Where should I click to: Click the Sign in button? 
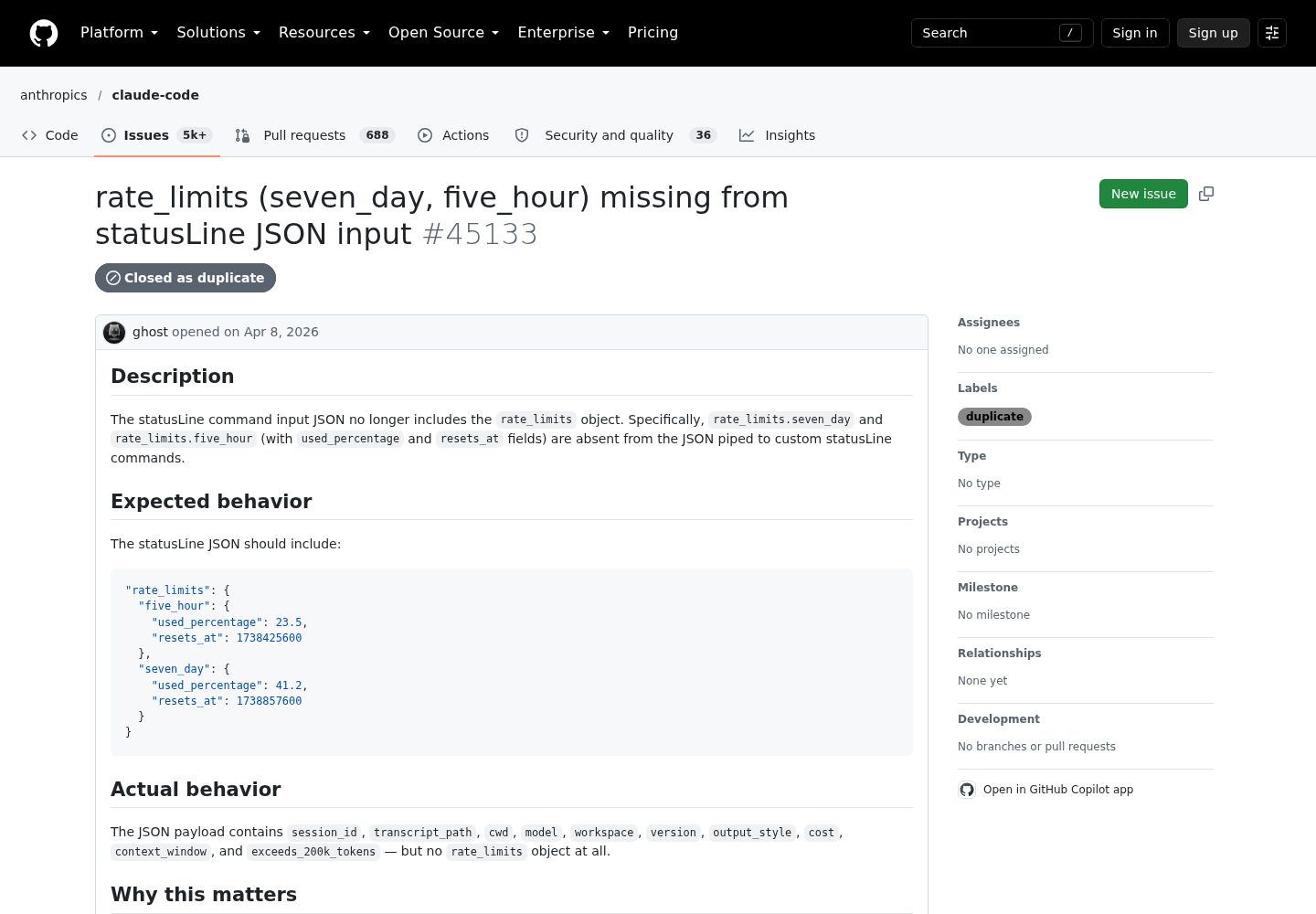(x=1135, y=33)
